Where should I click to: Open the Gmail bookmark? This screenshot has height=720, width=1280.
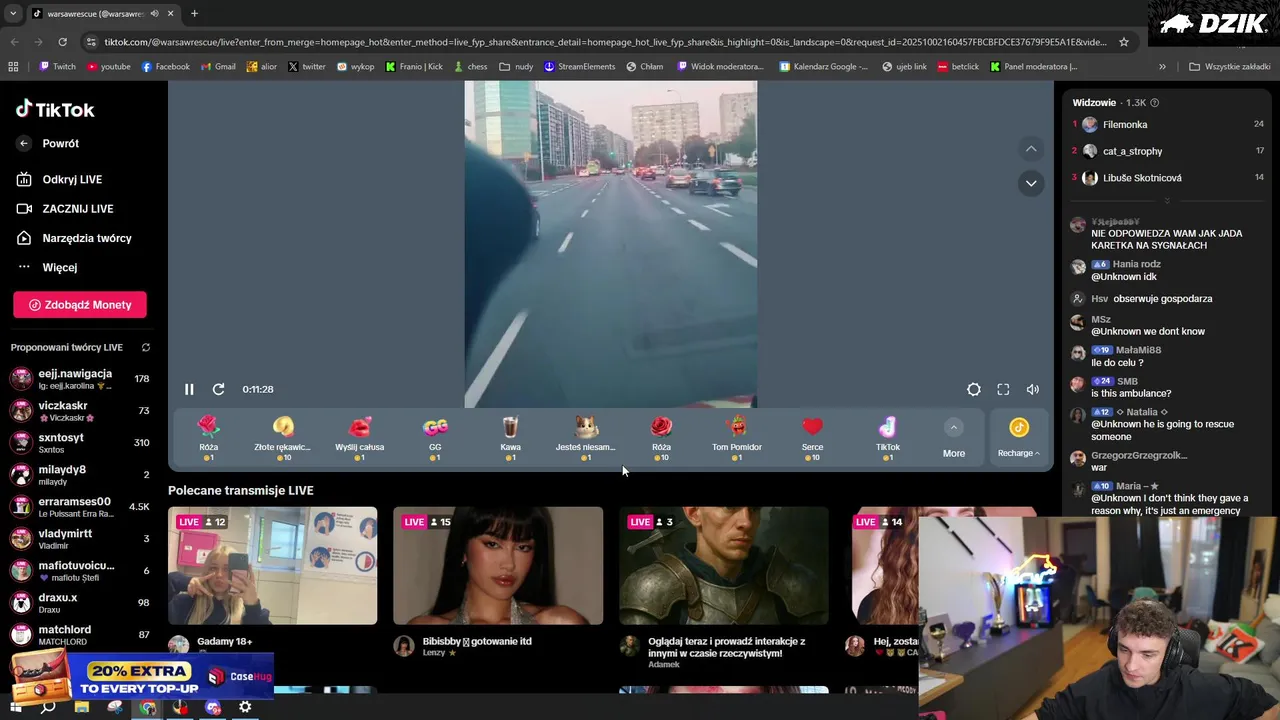218,67
